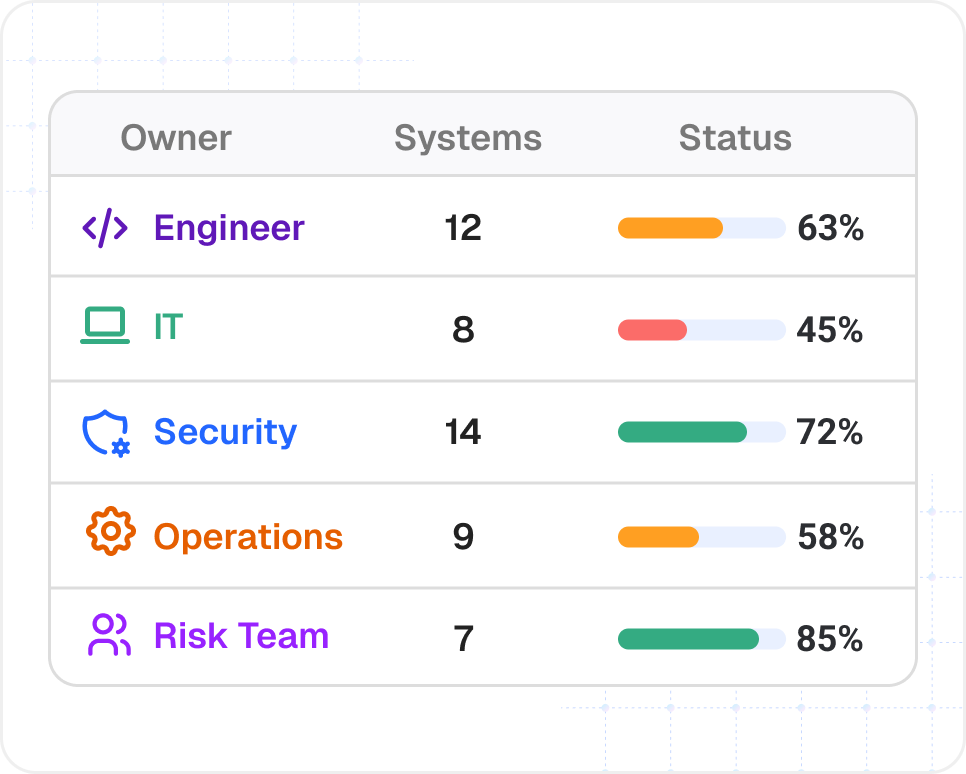Click the 45% status value

(x=830, y=330)
